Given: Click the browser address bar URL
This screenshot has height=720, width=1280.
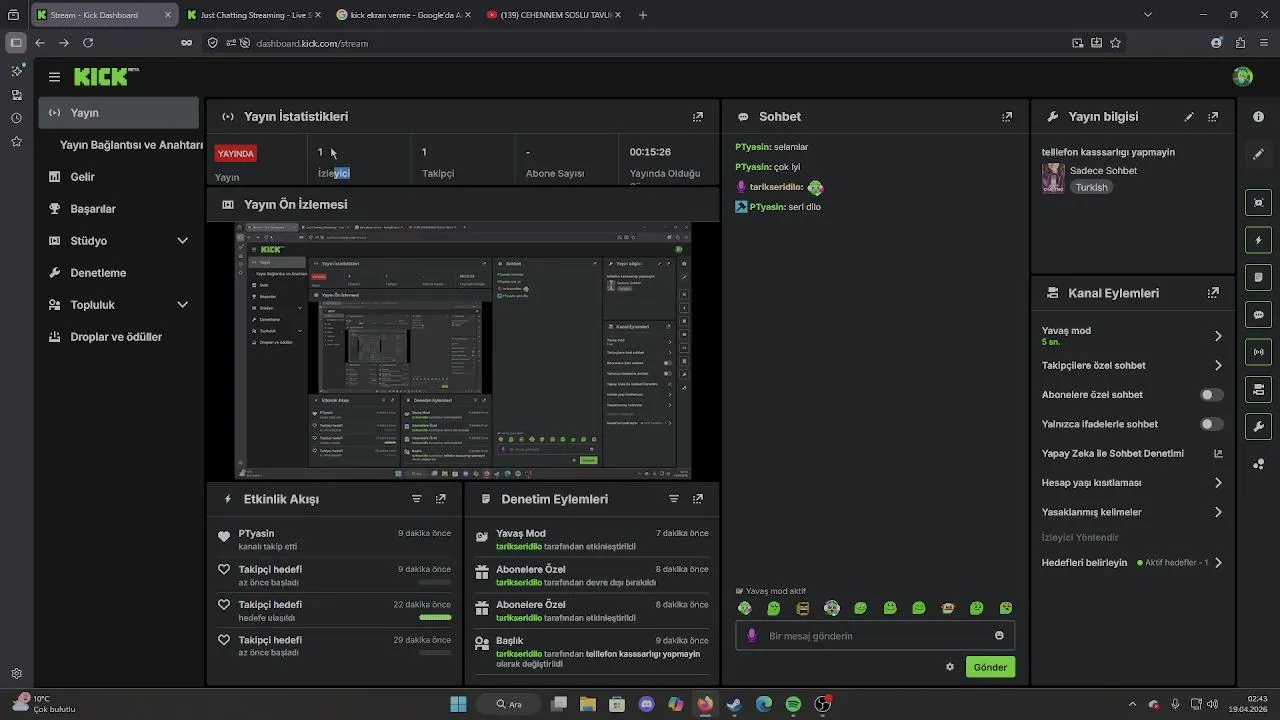Looking at the screenshot, I should [x=312, y=43].
